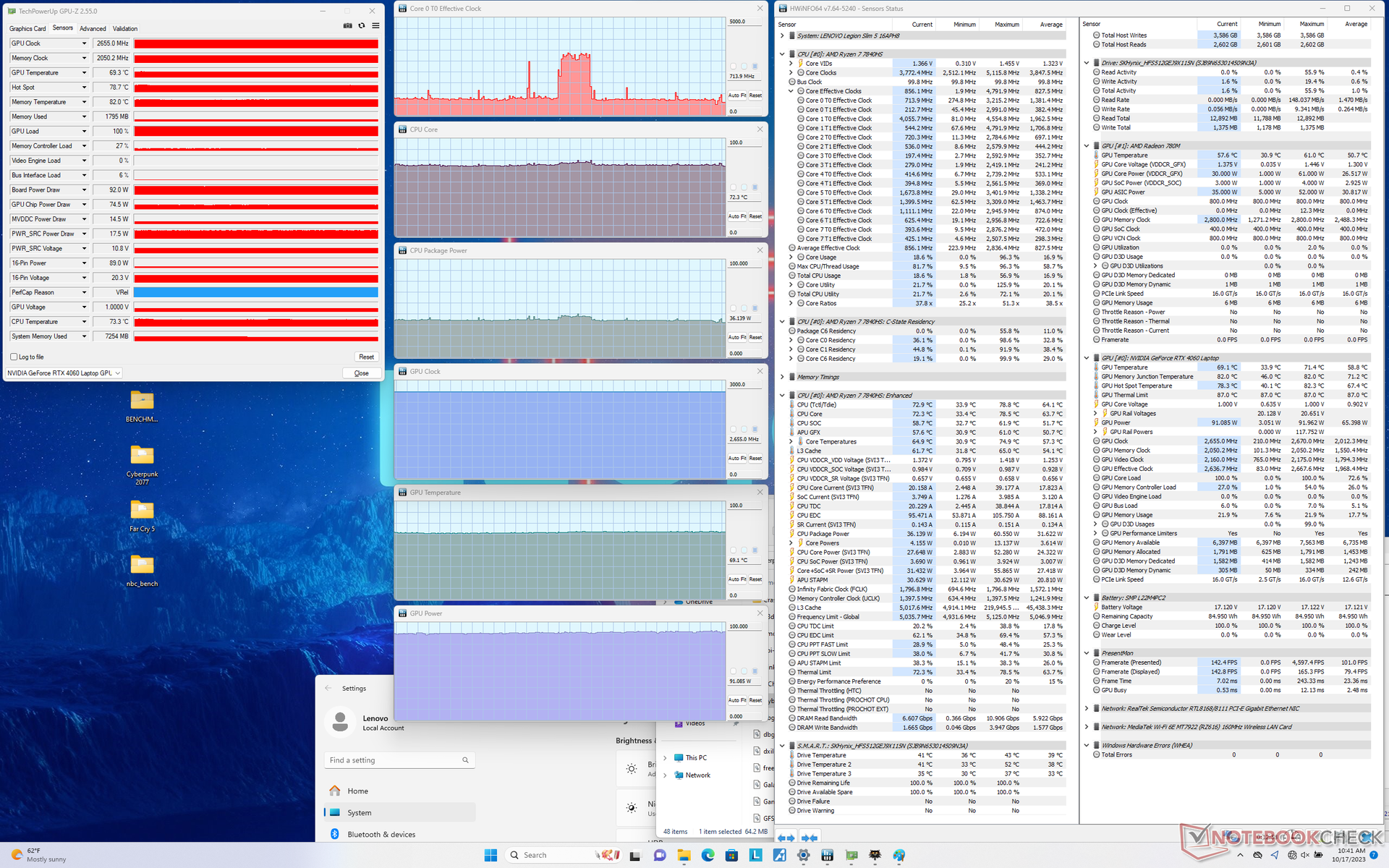
Task: Open Settings gear icon on taskbar
Action: tap(803, 855)
